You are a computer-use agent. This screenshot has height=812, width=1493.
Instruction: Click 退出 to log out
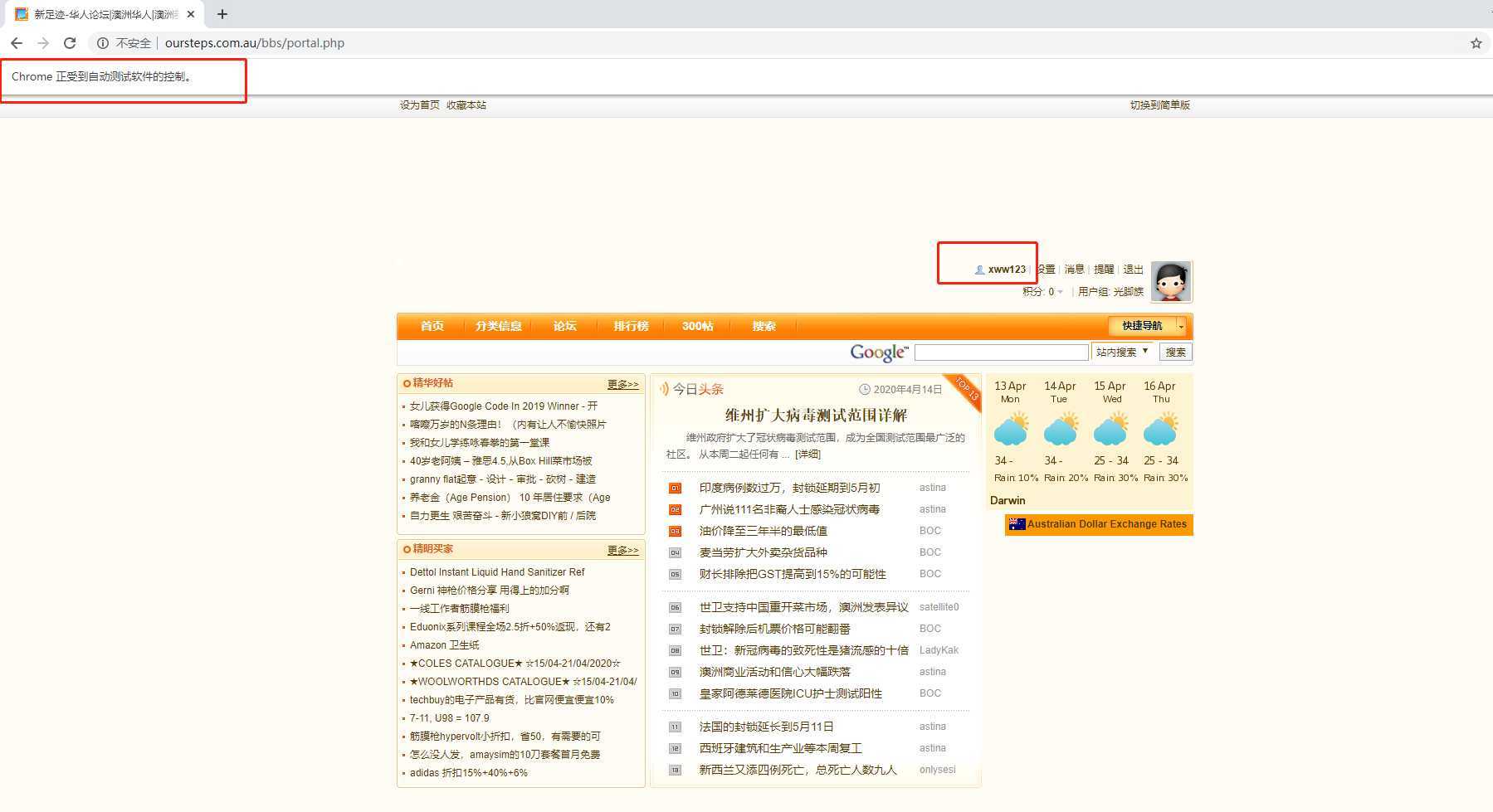1133,270
